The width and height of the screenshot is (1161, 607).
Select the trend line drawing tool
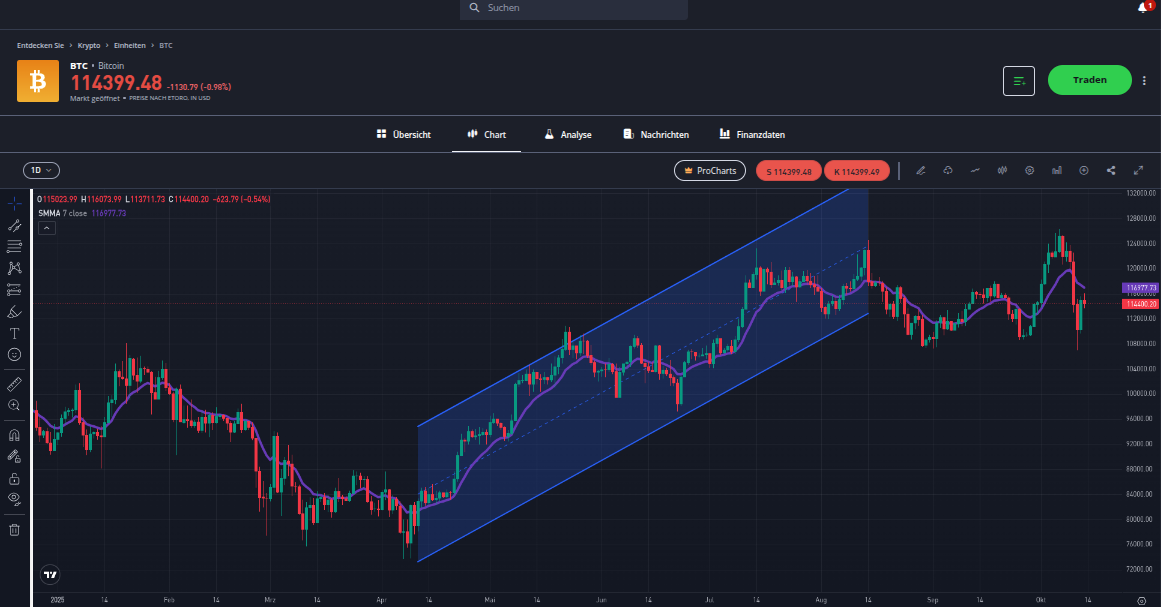14,225
